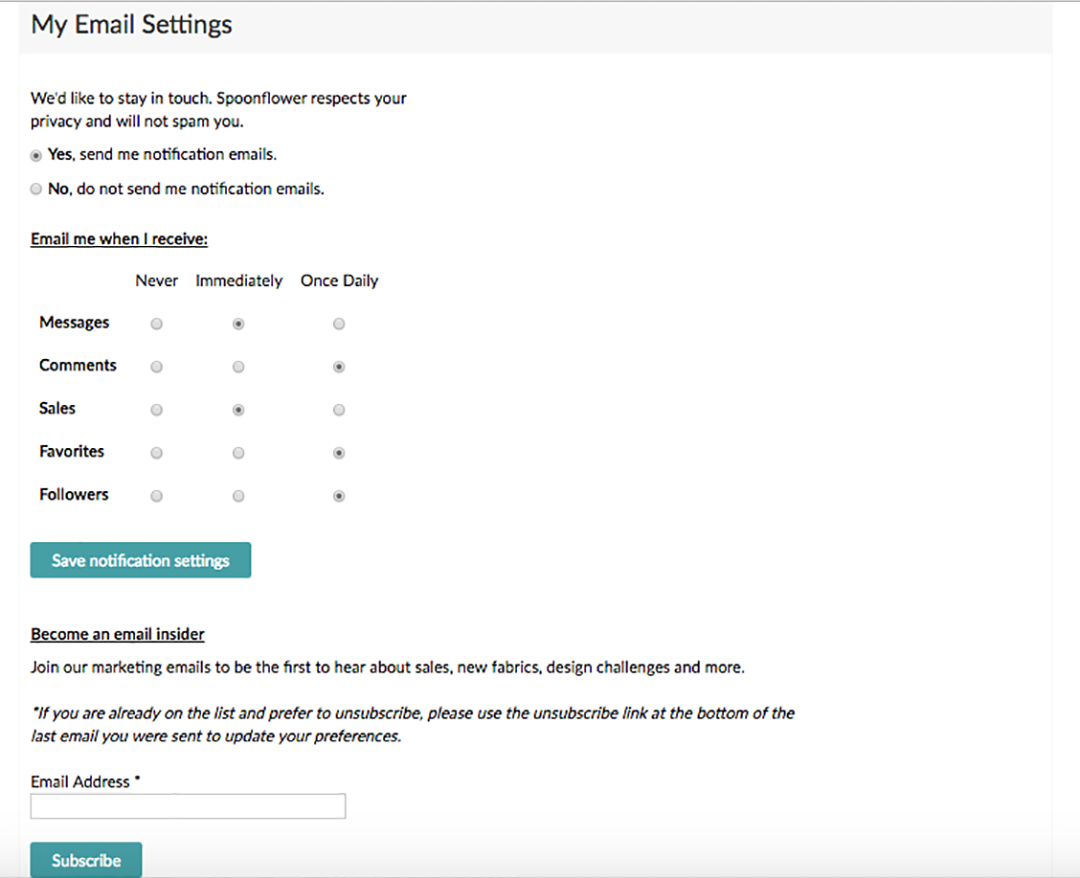Set Messages to Immediately
This screenshot has height=878, width=1080.
click(238, 324)
